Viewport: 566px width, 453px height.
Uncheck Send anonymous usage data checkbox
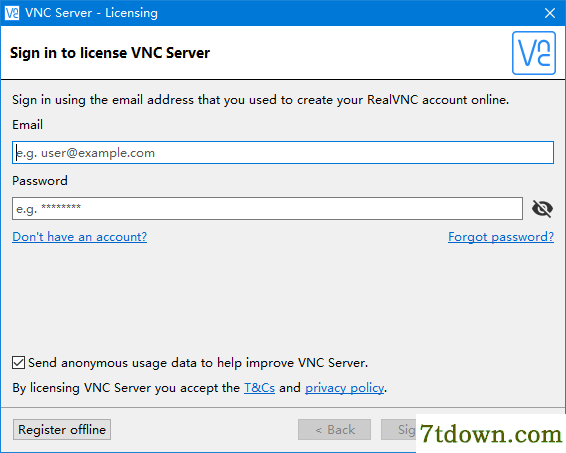(18, 362)
